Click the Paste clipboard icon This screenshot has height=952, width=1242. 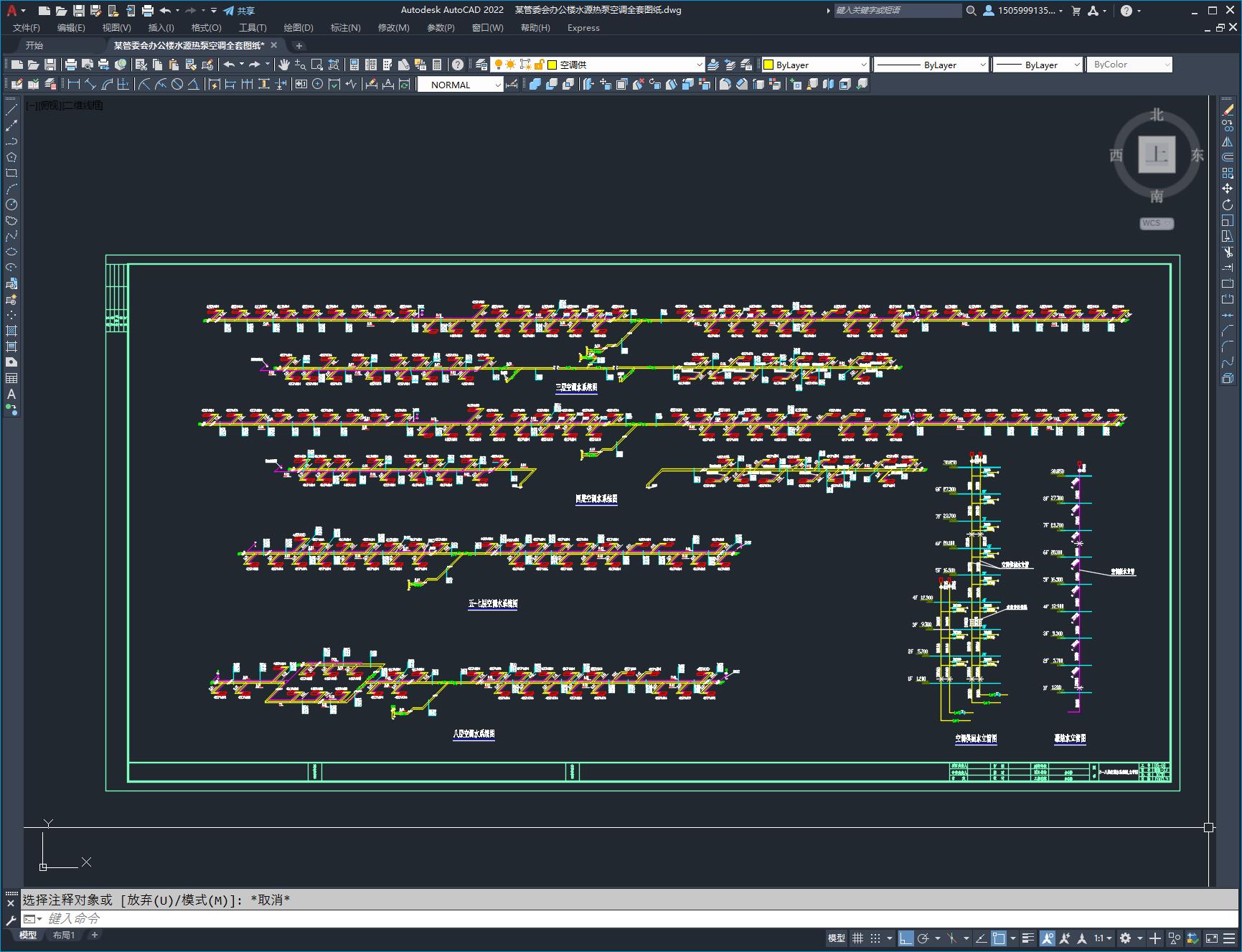pyautogui.click(x=174, y=65)
